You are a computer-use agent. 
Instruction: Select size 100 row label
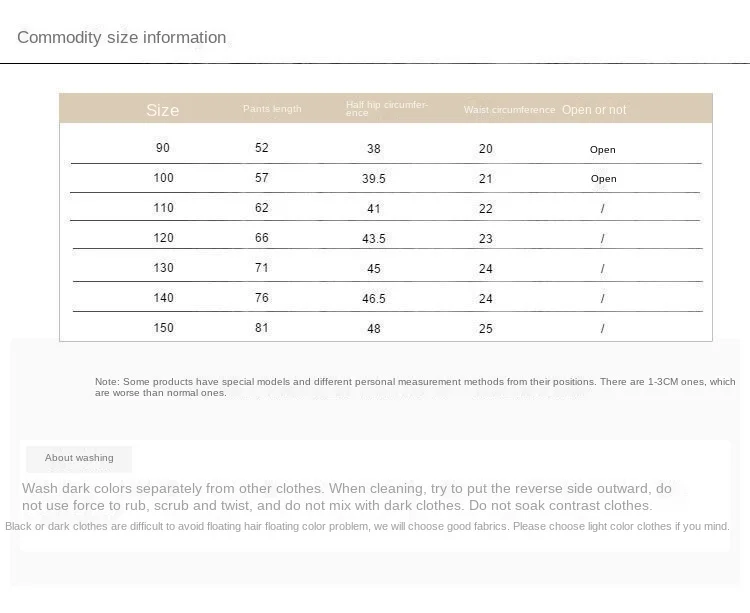(x=163, y=178)
